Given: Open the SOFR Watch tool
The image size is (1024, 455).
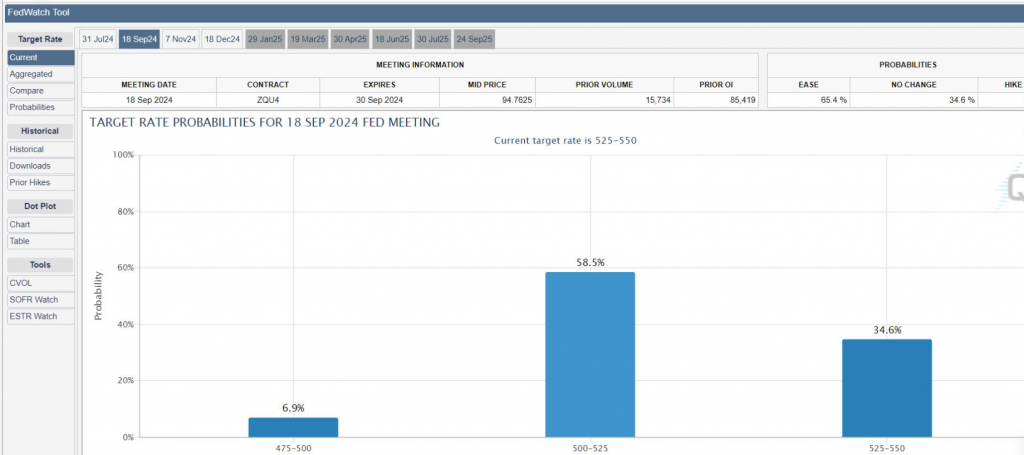Looking at the screenshot, I should tap(40, 299).
